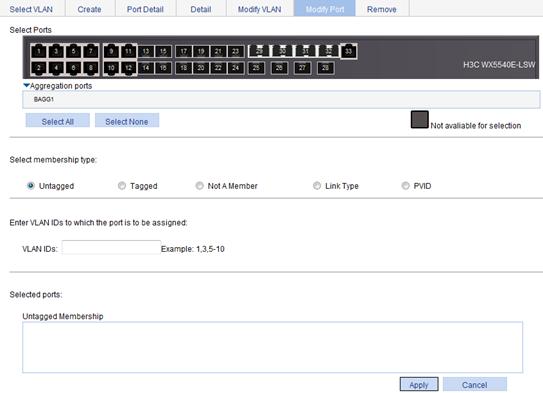Viewport: 543px width, 393px height.
Task: Set membership to Not A Member
Action: [199, 186]
